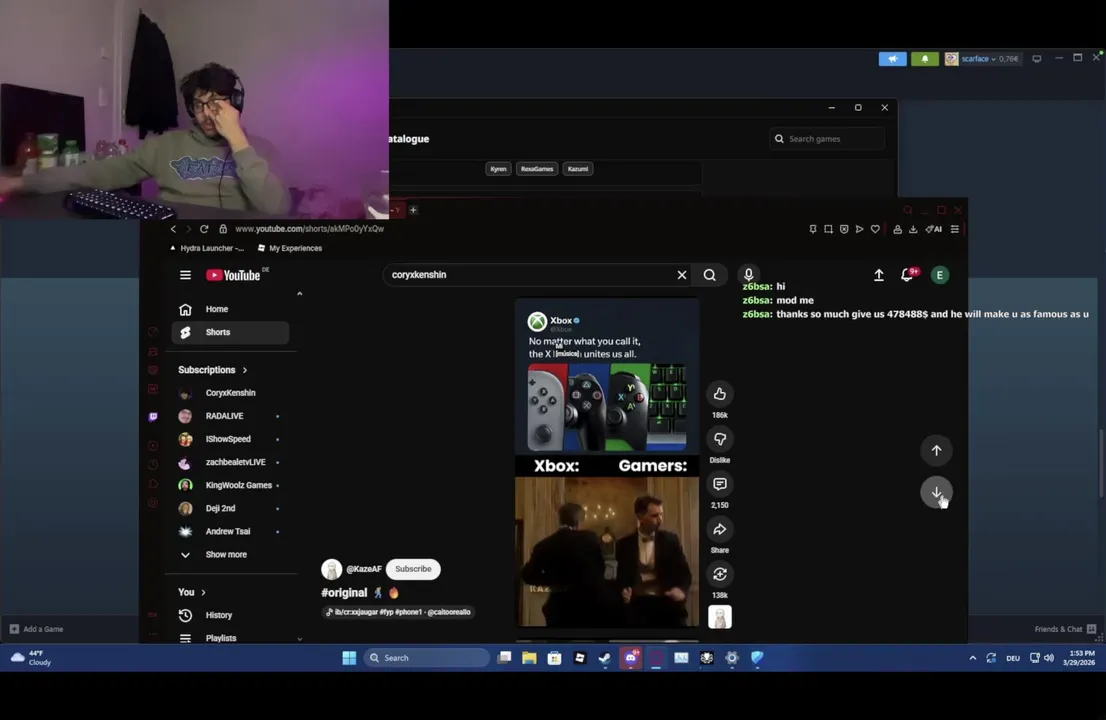Viewport: 1106px width, 720px height.
Task: Open the browser AI assistant
Action: pos(934,229)
